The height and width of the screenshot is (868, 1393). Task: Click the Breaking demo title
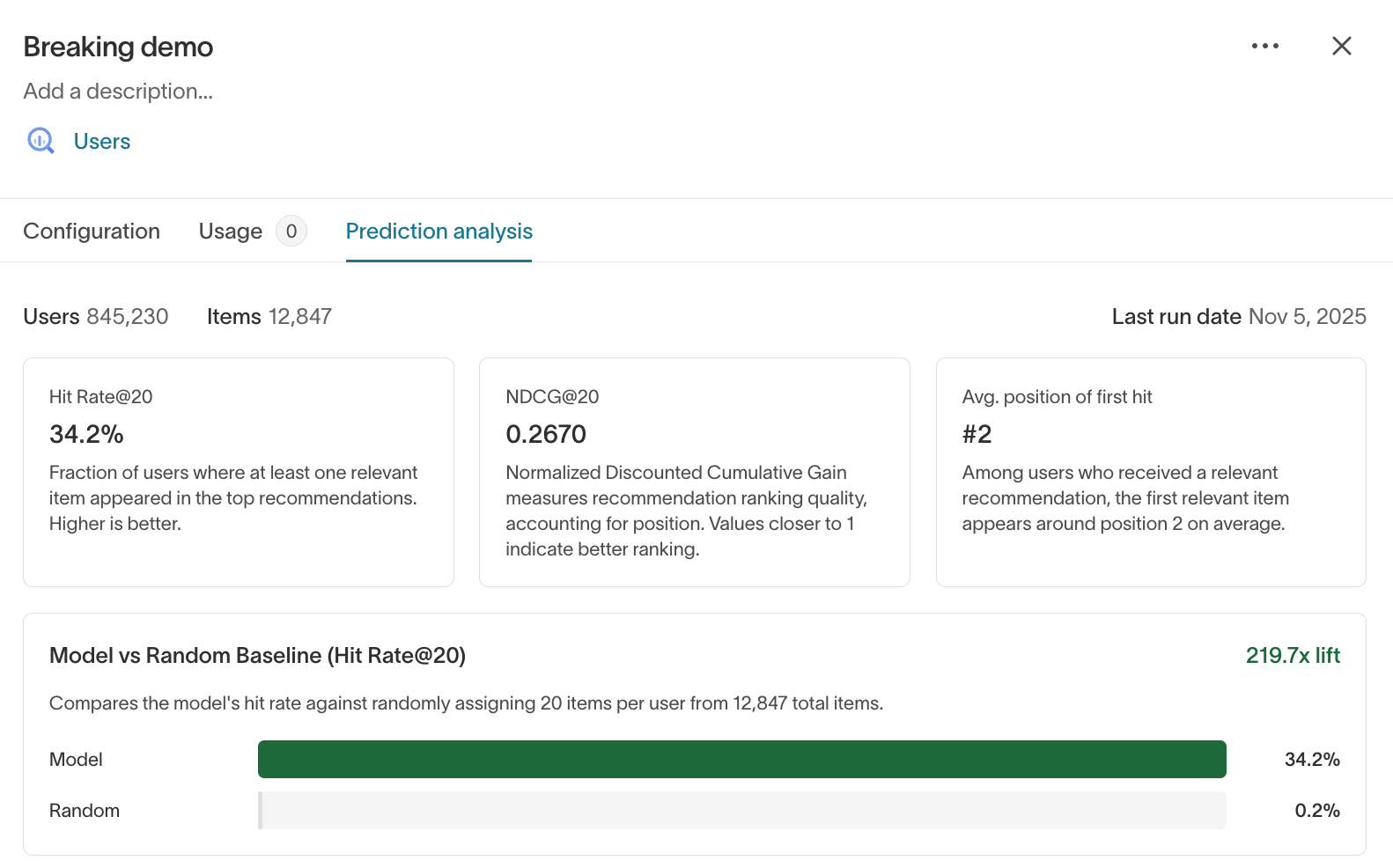(x=118, y=47)
